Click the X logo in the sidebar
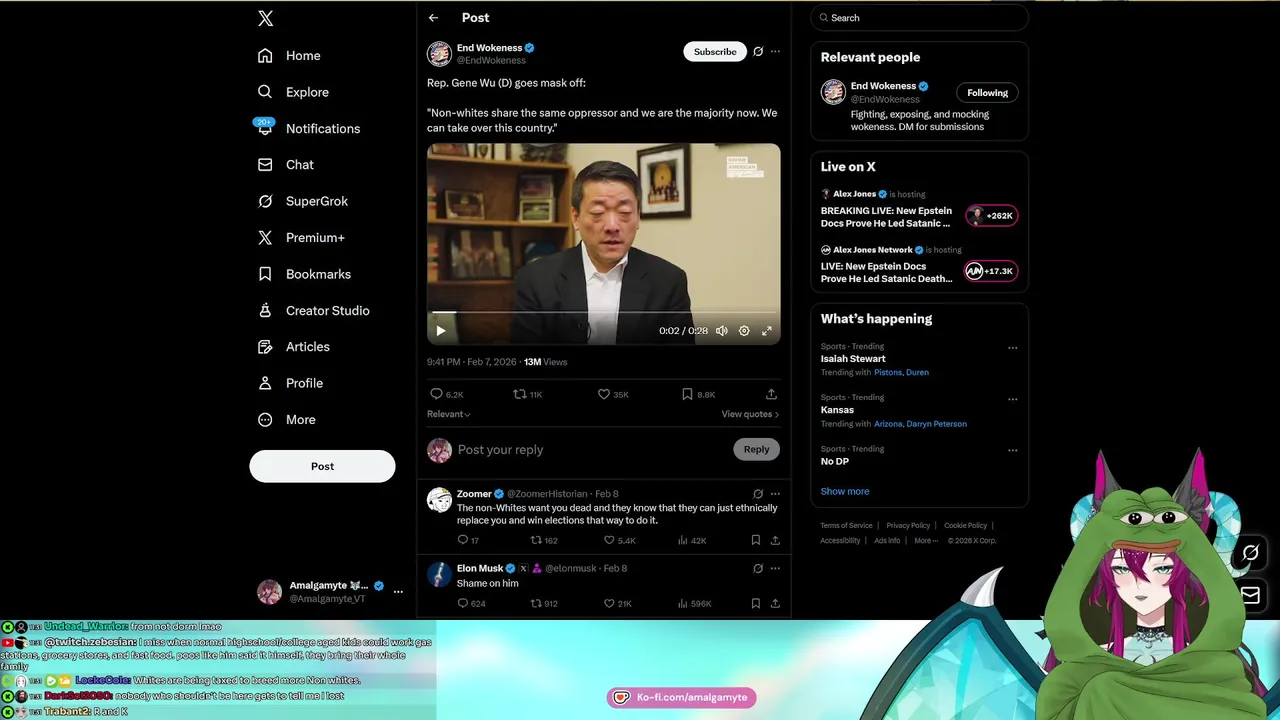The height and width of the screenshot is (720, 1280). click(265, 18)
